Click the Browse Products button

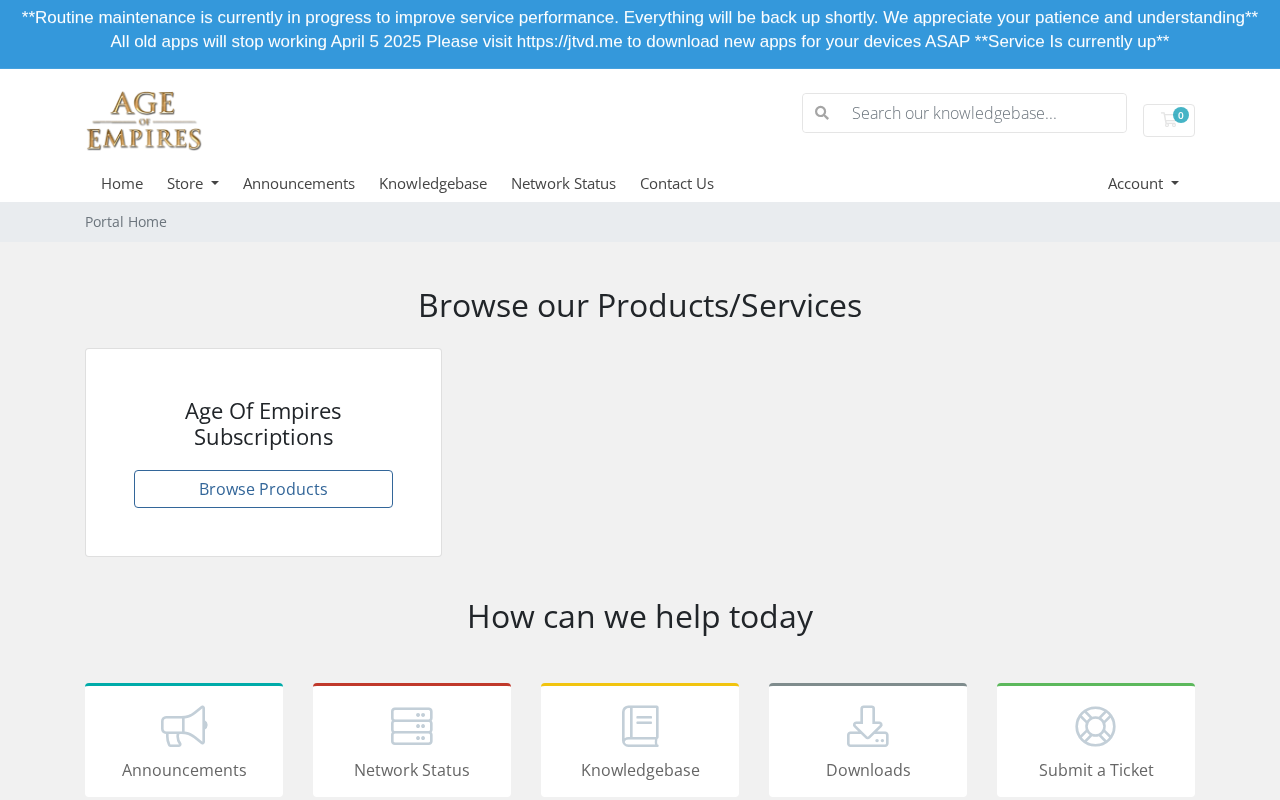point(263,489)
